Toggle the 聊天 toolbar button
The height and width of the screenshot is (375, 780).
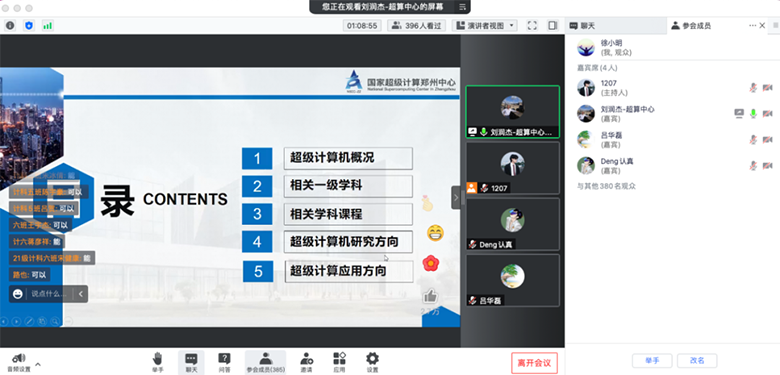[192, 363]
